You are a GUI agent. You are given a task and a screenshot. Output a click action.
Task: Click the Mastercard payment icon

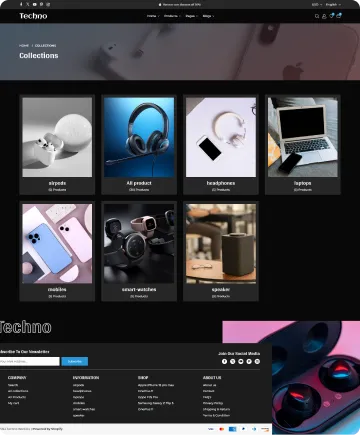coord(222,429)
